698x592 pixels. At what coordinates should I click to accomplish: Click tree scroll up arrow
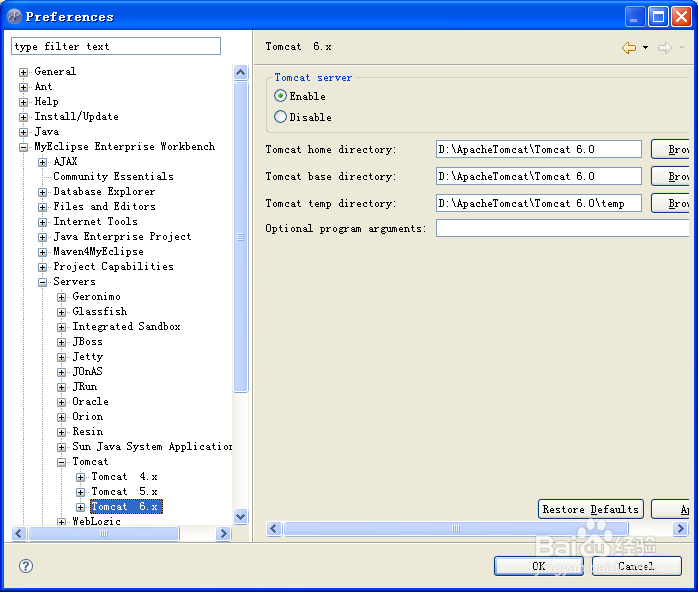240,72
